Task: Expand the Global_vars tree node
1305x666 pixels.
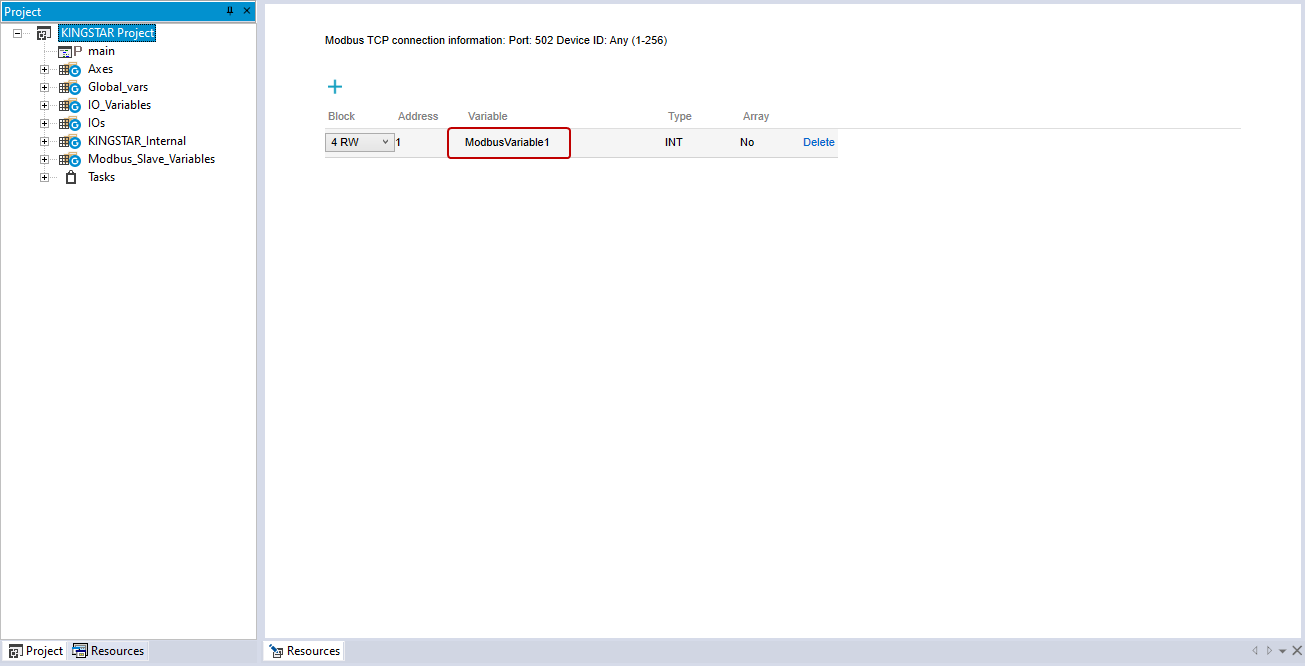Action: point(44,88)
